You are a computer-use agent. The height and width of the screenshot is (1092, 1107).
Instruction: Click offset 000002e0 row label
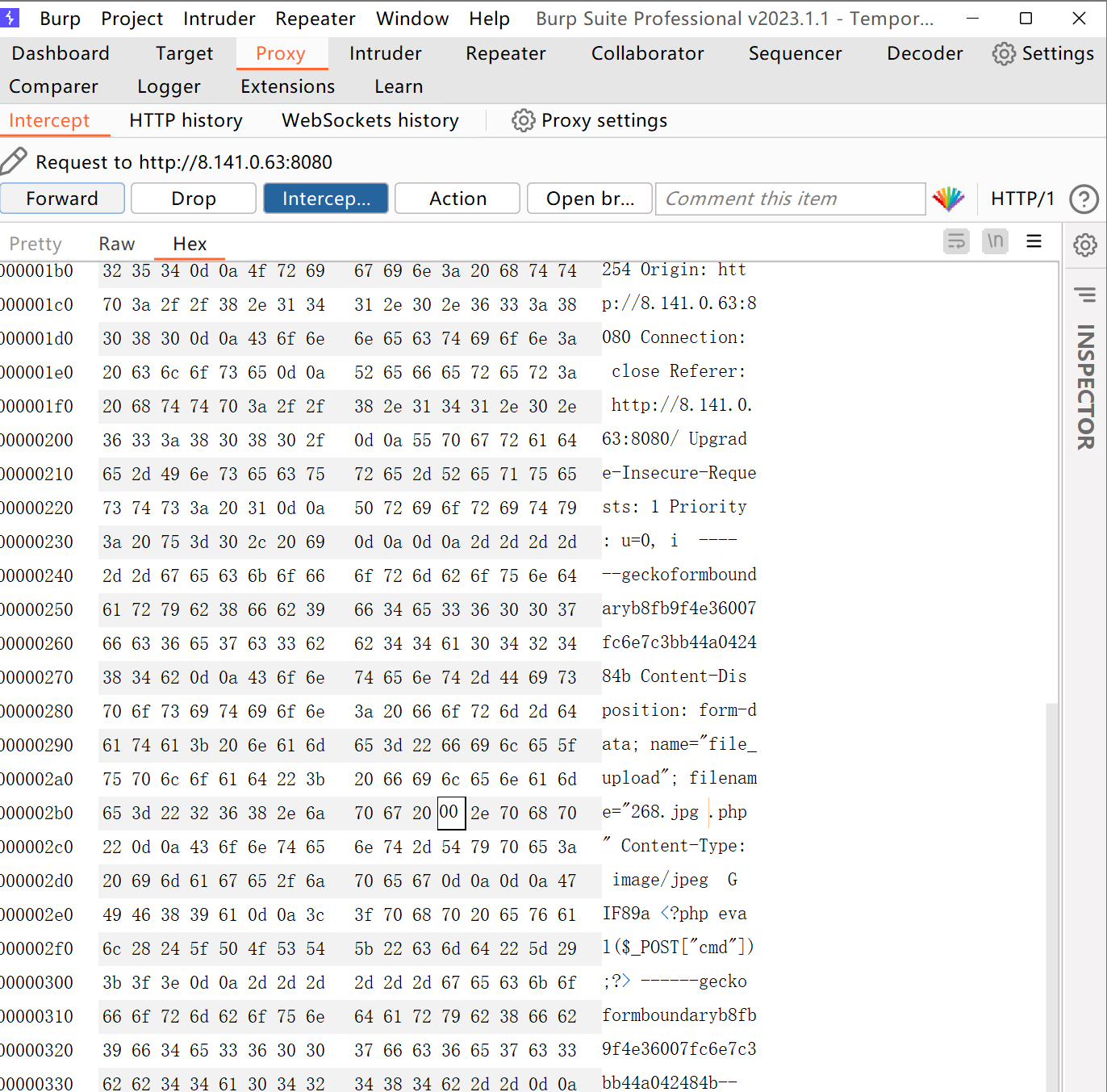point(37,914)
